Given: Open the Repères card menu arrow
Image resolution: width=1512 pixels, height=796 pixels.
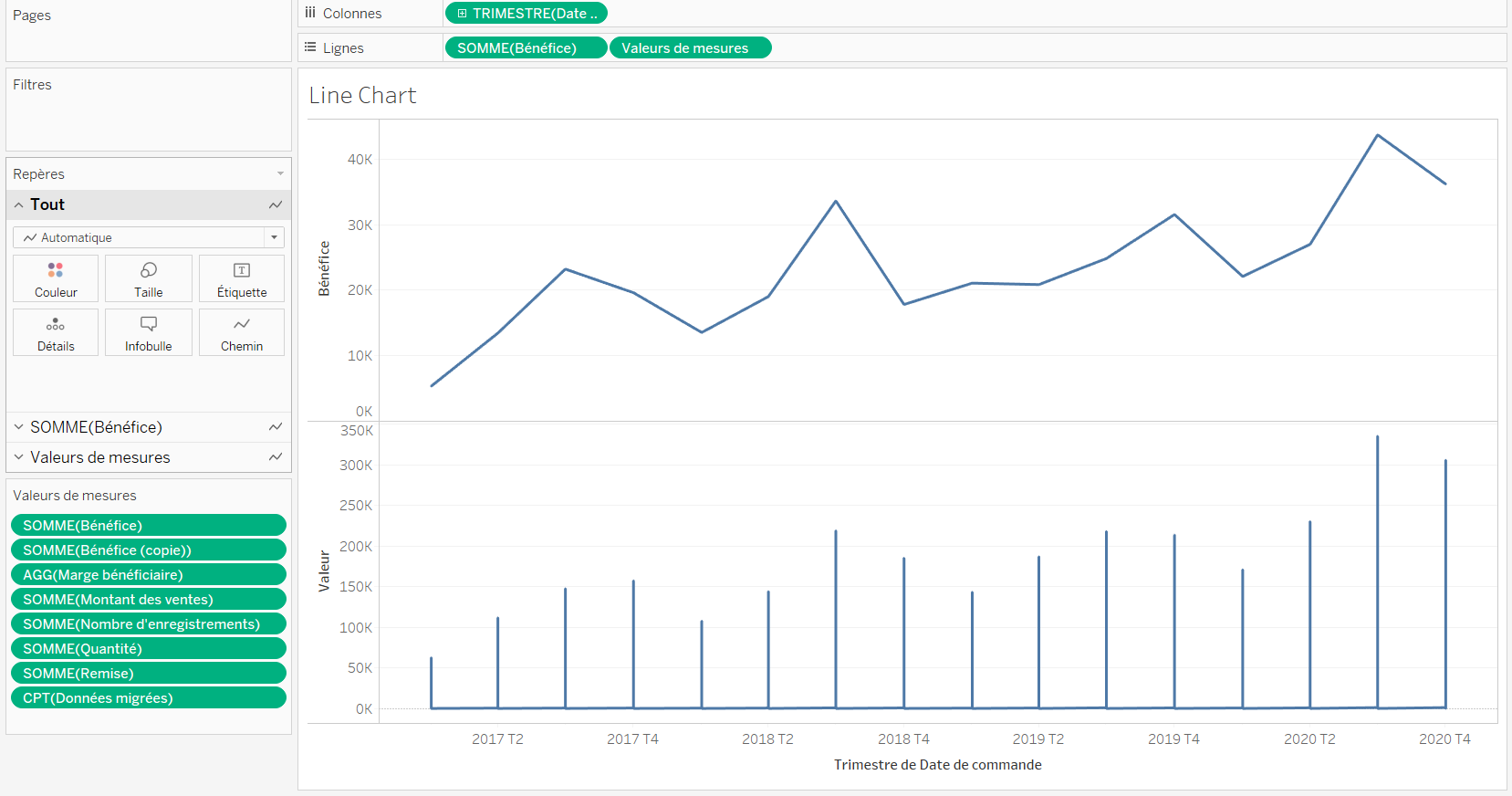Looking at the screenshot, I should 280,173.
